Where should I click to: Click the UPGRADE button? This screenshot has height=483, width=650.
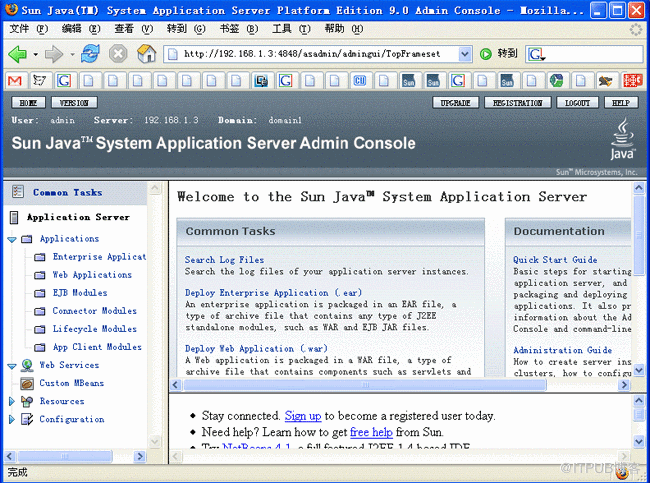click(x=456, y=102)
